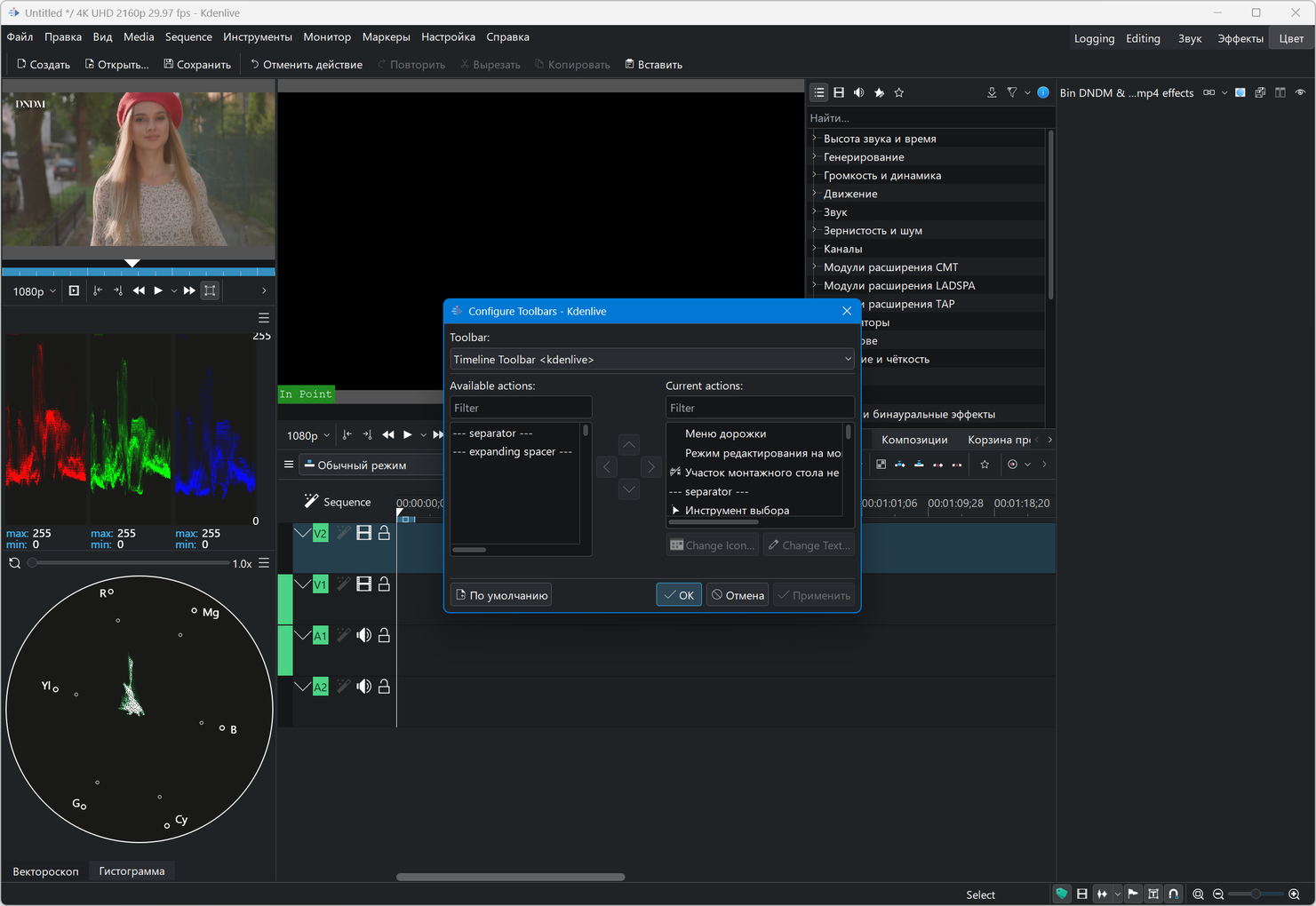Click the По умолчанию defaults button
Screen dimensions: 1316x906
tap(501, 595)
